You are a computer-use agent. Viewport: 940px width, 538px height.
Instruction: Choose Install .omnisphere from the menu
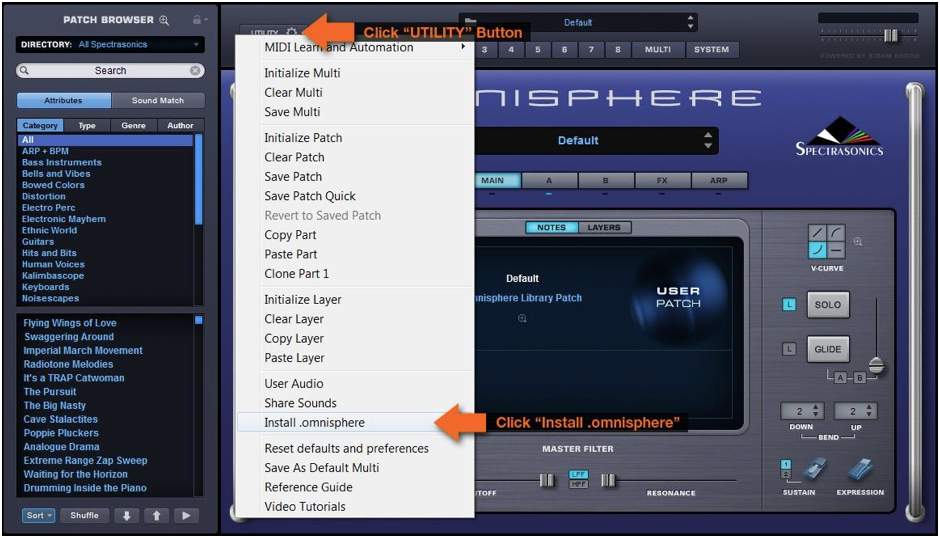[355, 422]
